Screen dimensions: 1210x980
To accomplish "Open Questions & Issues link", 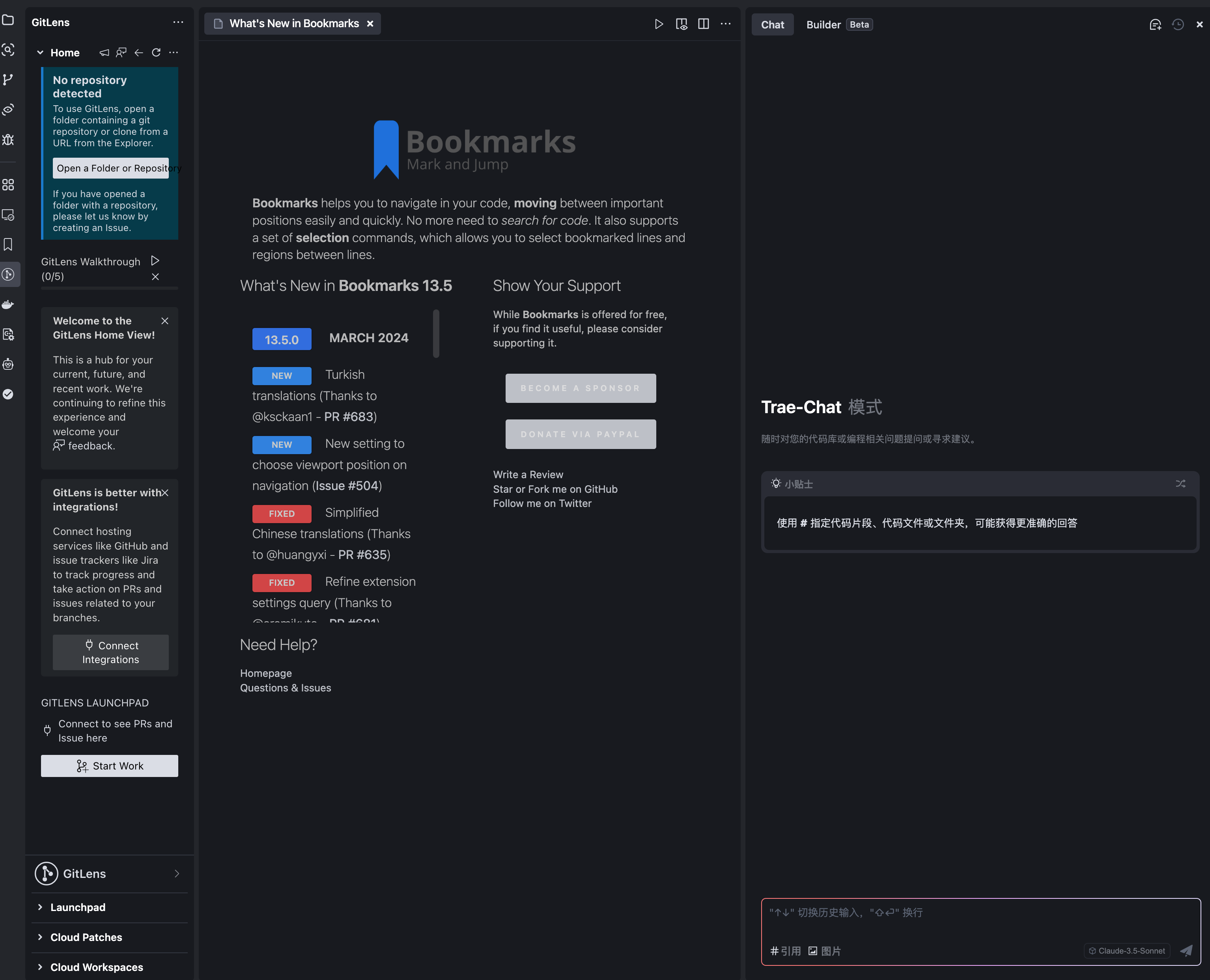I will (286, 687).
